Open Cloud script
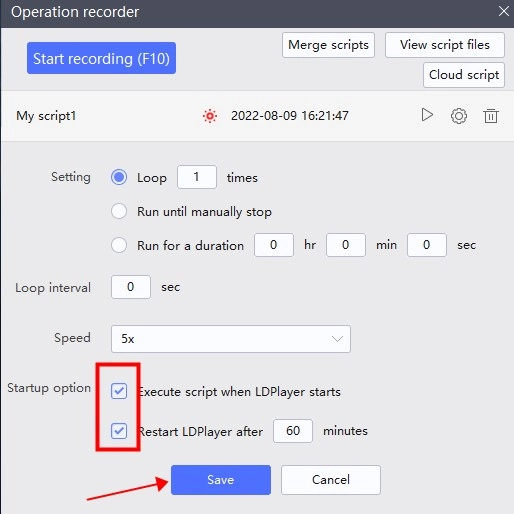This screenshot has width=514, height=514. pos(464,75)
